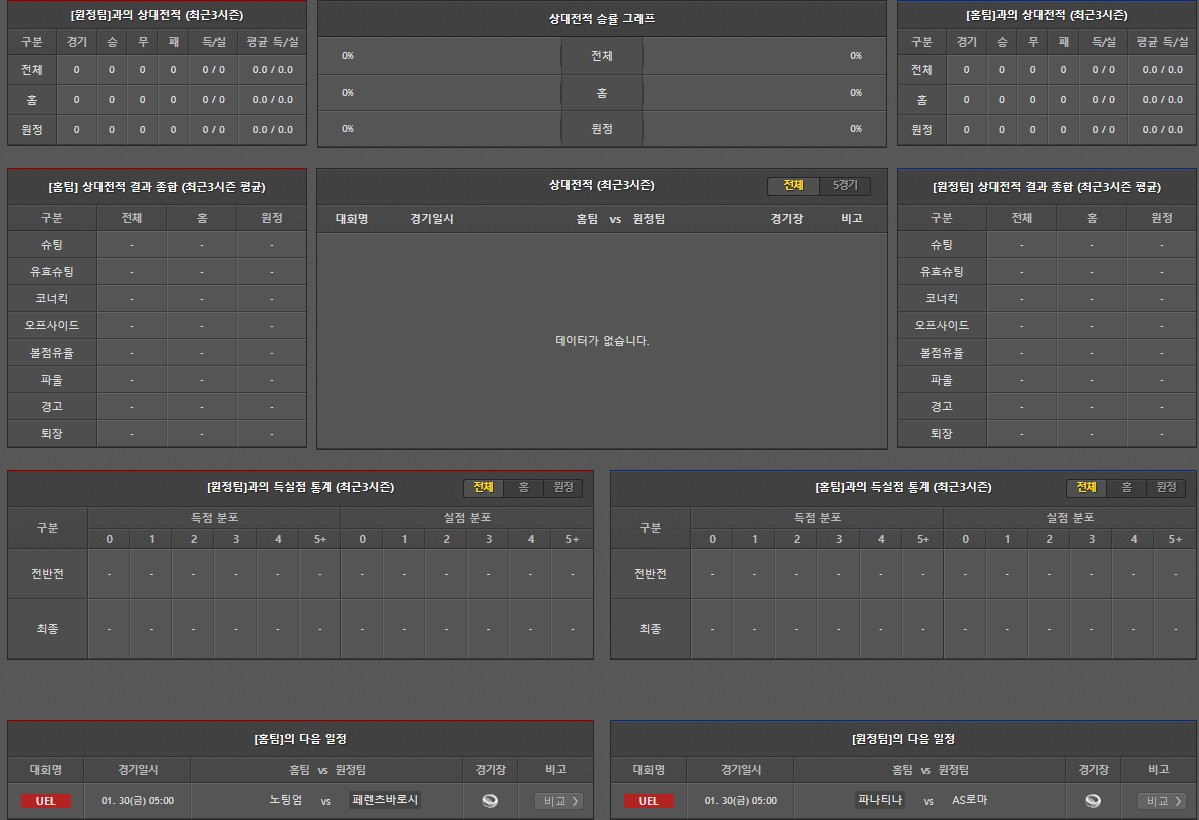Click UEL badge in away team's next schedule

tap(648, 801)
